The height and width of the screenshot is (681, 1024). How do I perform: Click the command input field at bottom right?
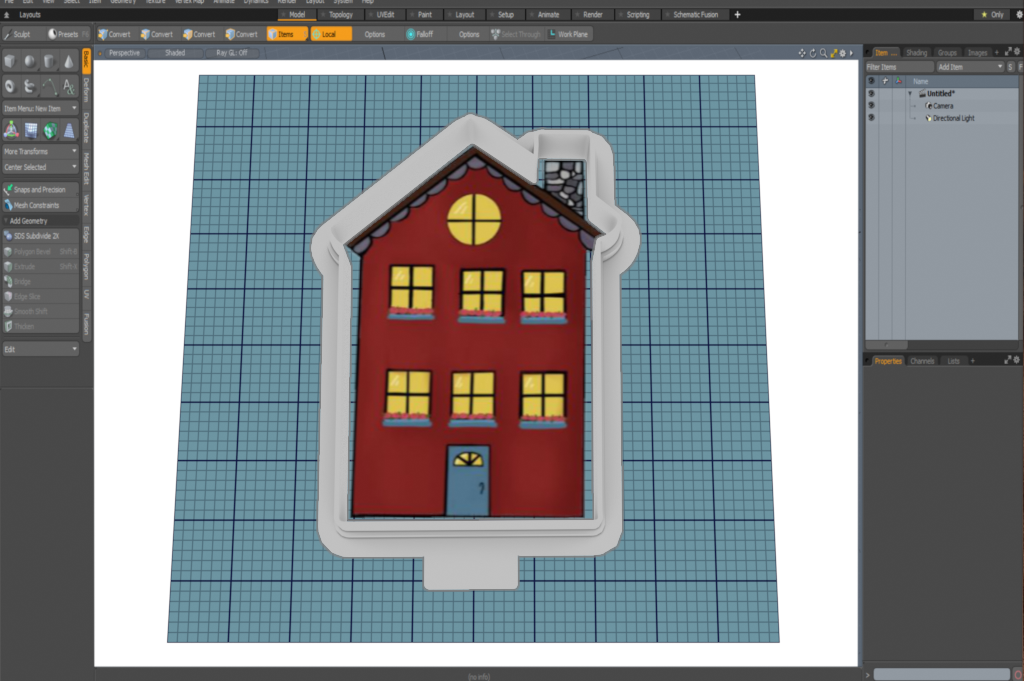tap(938, 674)
